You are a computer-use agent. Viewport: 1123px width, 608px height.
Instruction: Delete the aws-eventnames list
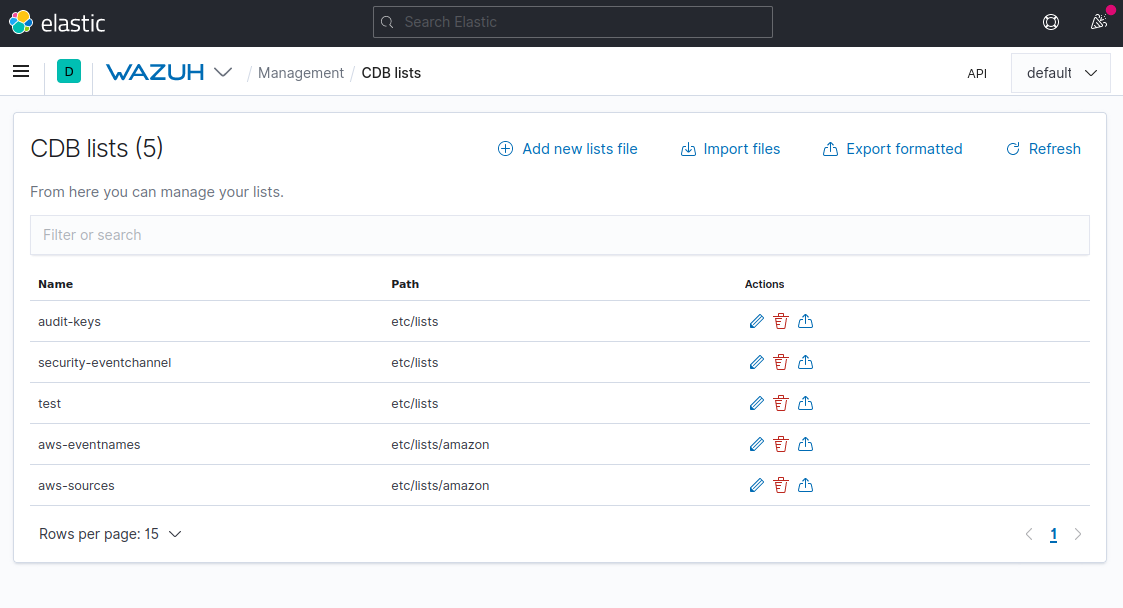click(x=781, y=444)
